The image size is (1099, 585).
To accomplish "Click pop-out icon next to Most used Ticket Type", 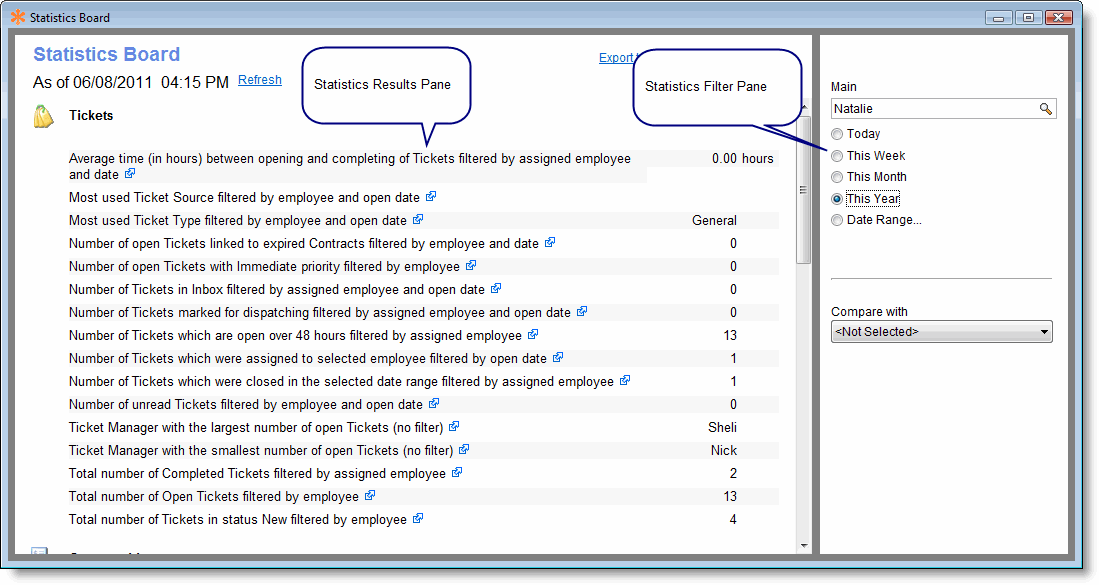I will [418, 219].
